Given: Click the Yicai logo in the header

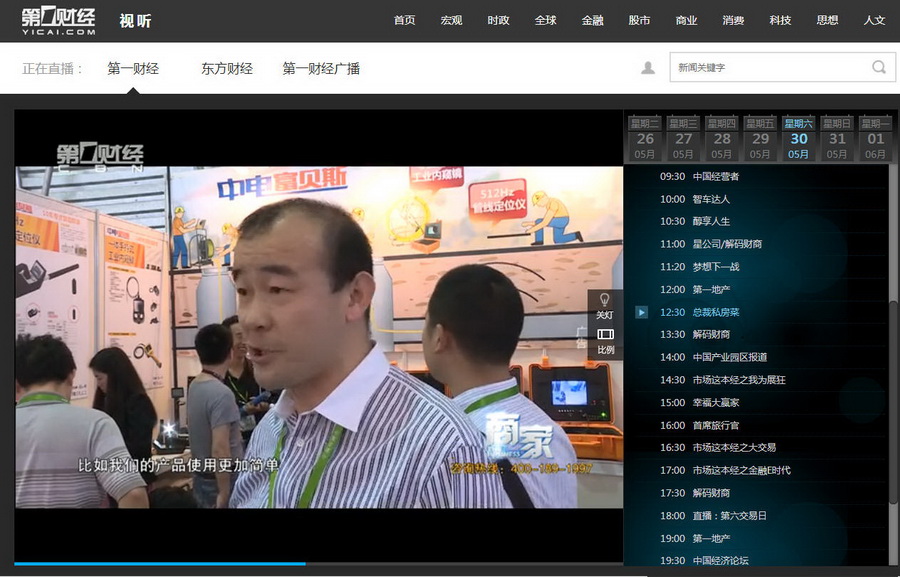Looking at the screenshot, I should tap(59, 21).
